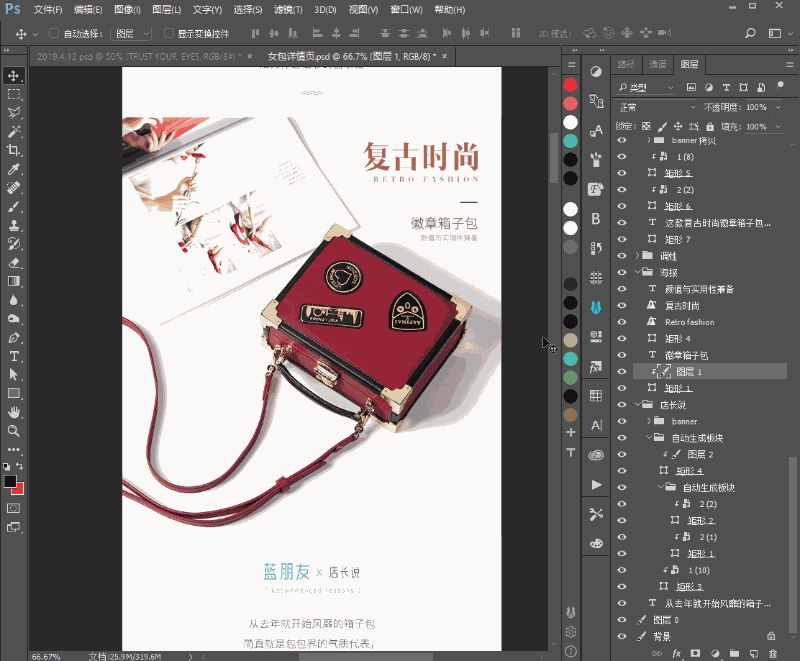Select the History Brush tool
The image size is (800, 661).
click(x=13, y=244)
